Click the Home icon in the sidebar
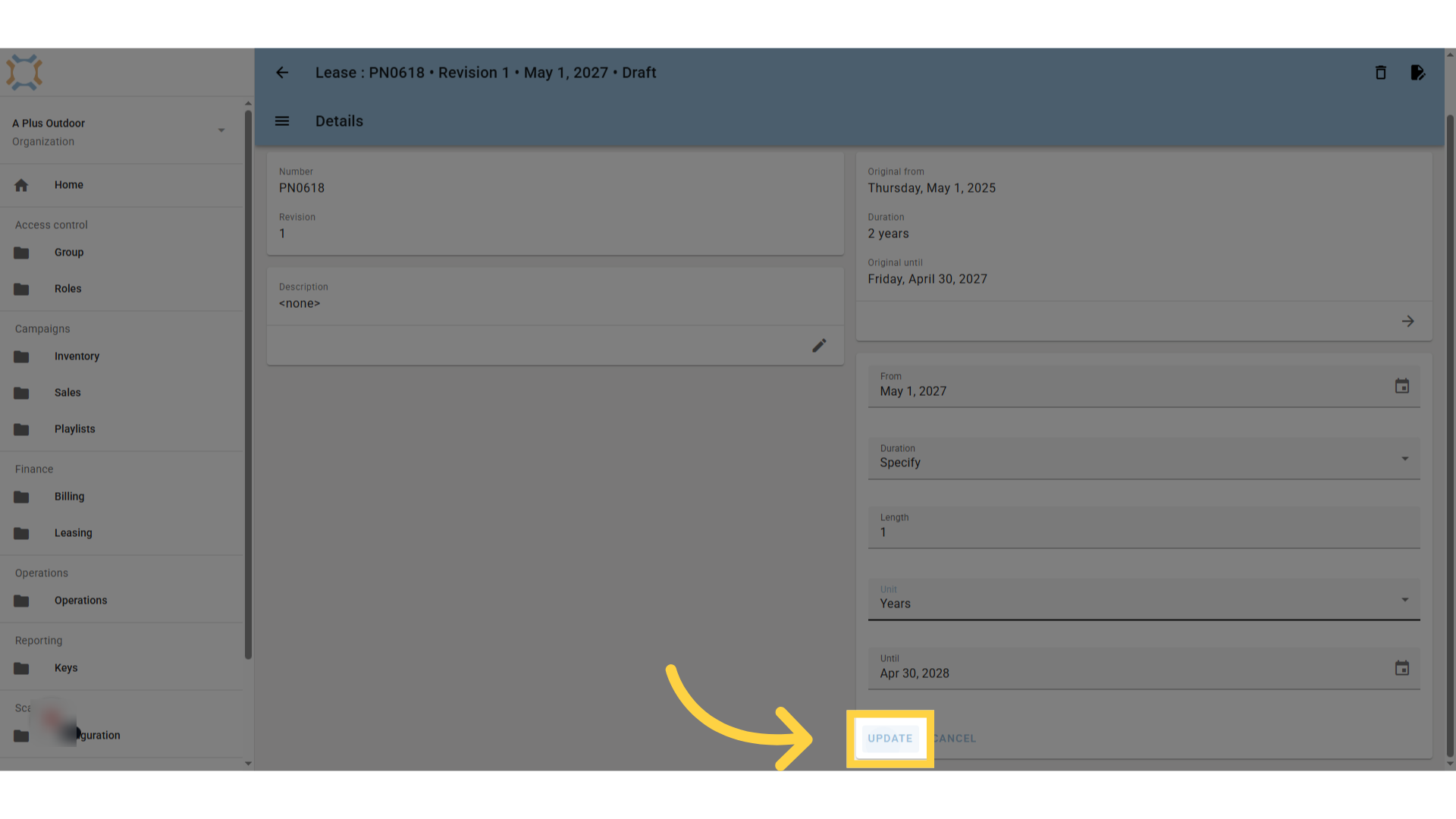This screenshot has width=1456, height=819. click(x=21, y=185)
